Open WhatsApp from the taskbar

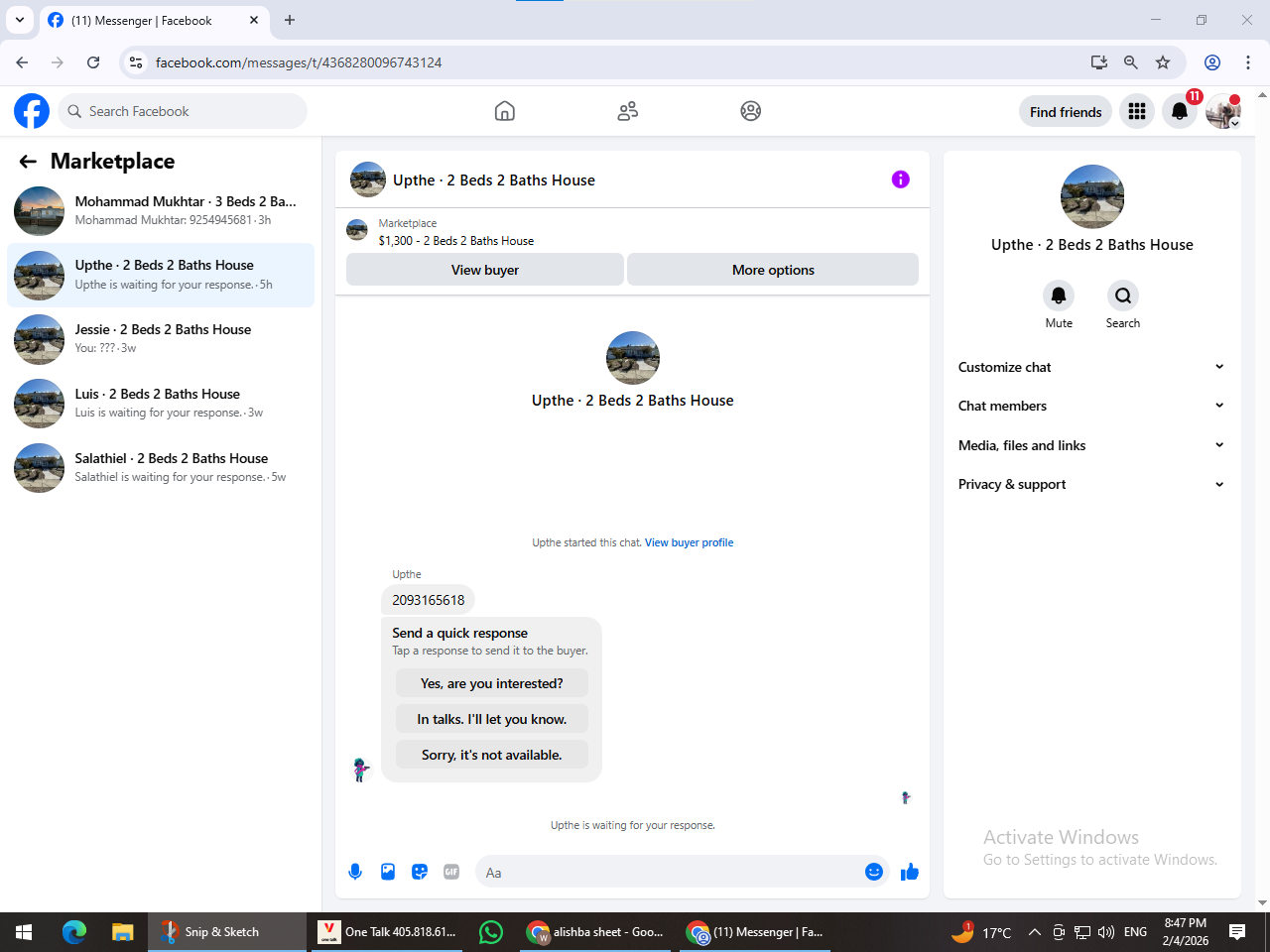pos(491,932)
